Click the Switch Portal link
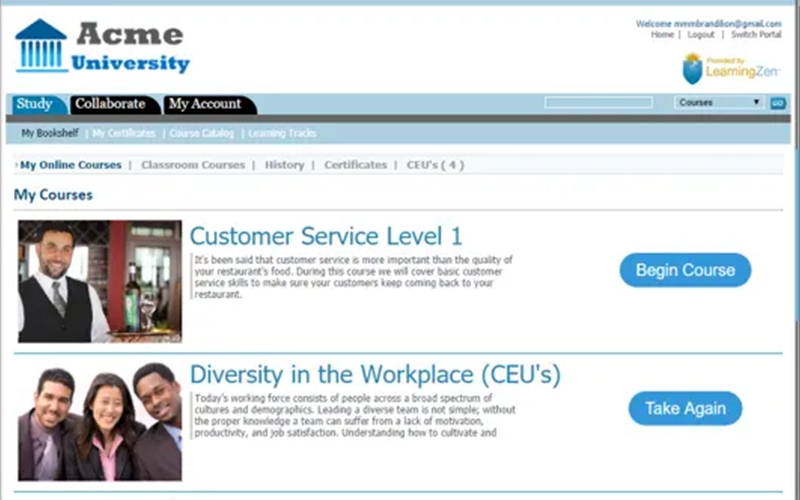The image size is (800, 500). pyautogui.click(x=756, y=35)
